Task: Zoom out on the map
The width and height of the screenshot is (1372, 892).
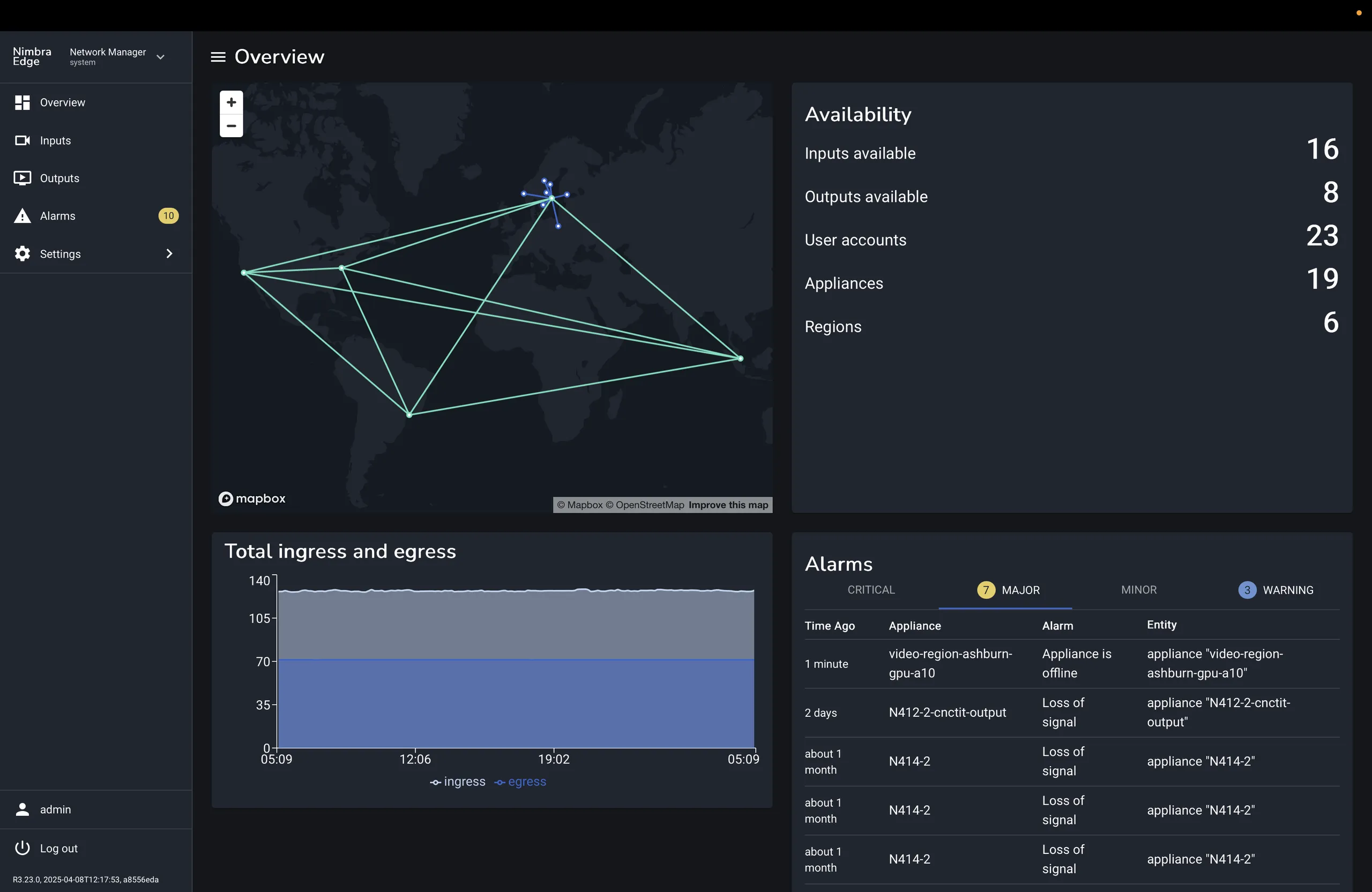Action: pos(231,125)
